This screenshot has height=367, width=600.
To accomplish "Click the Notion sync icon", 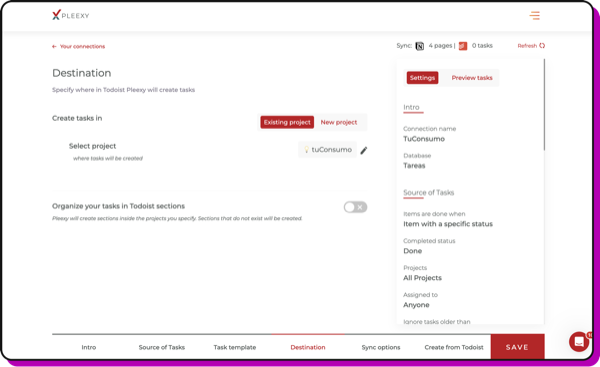I will (420, 46).
